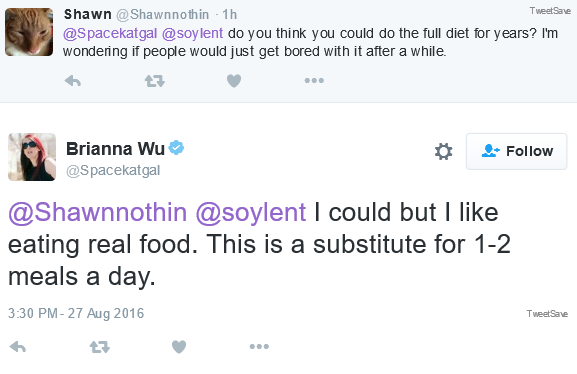Open @soylent mention in Brianna's tweet
This screenshot has height=374, width=577.
point(251,212)
